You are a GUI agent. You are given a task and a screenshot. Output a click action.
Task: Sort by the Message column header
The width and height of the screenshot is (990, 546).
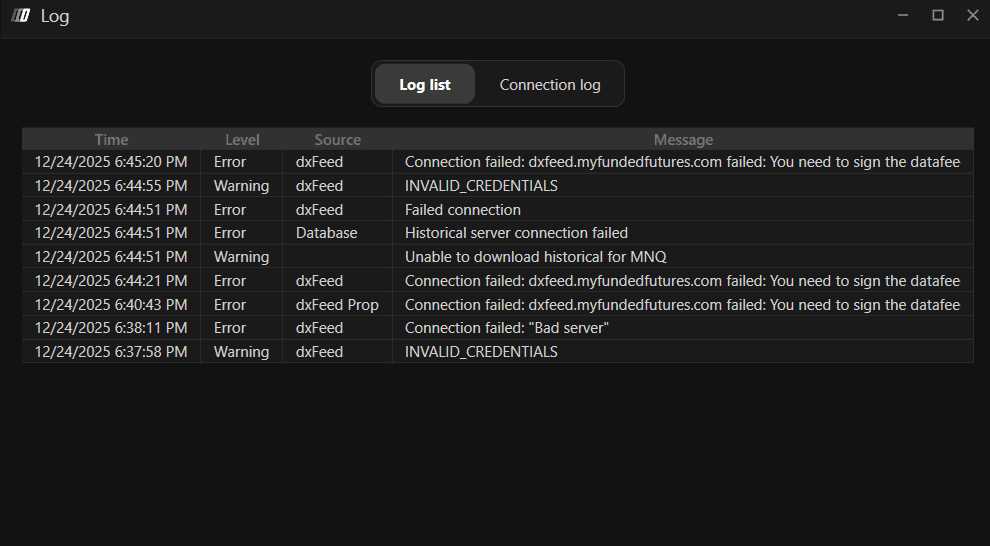pos(683,139)
